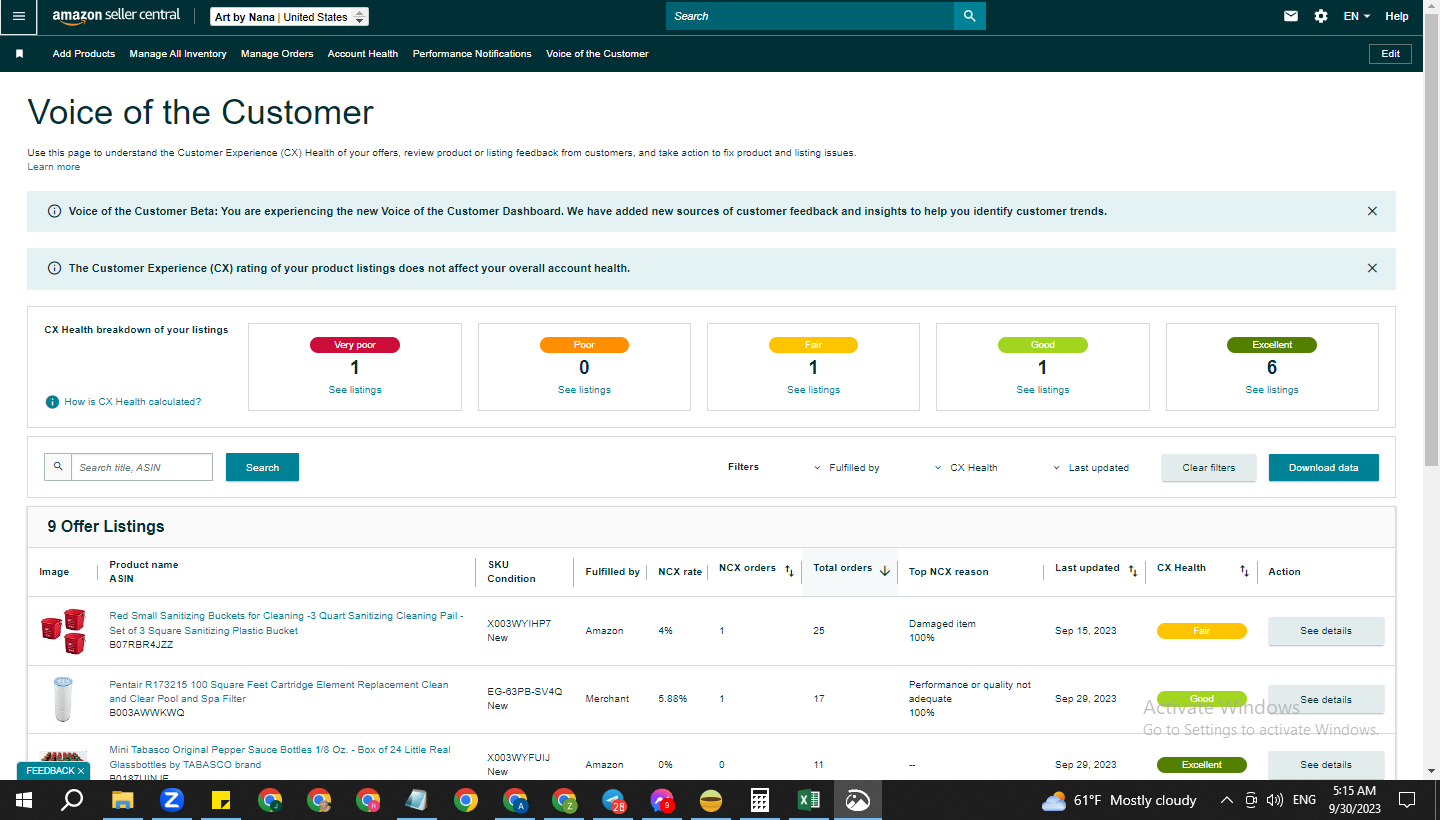The width and height of the screenshot is (1440, 820).
Task: Dismiss the Voice of the Customer Beta banner
Action: (x=1372, y=211)
